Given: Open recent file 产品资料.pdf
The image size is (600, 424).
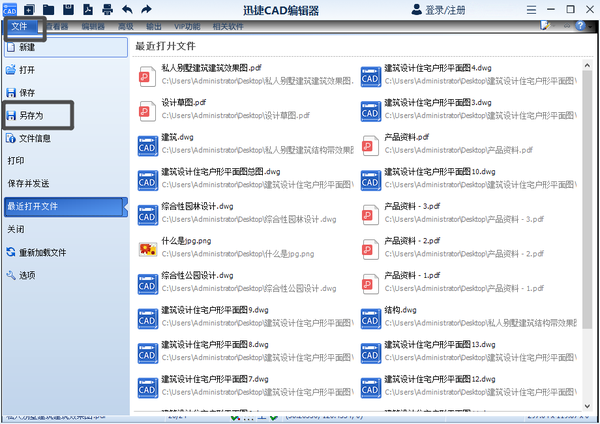Looking at the screenshot, I should (469, 144).
